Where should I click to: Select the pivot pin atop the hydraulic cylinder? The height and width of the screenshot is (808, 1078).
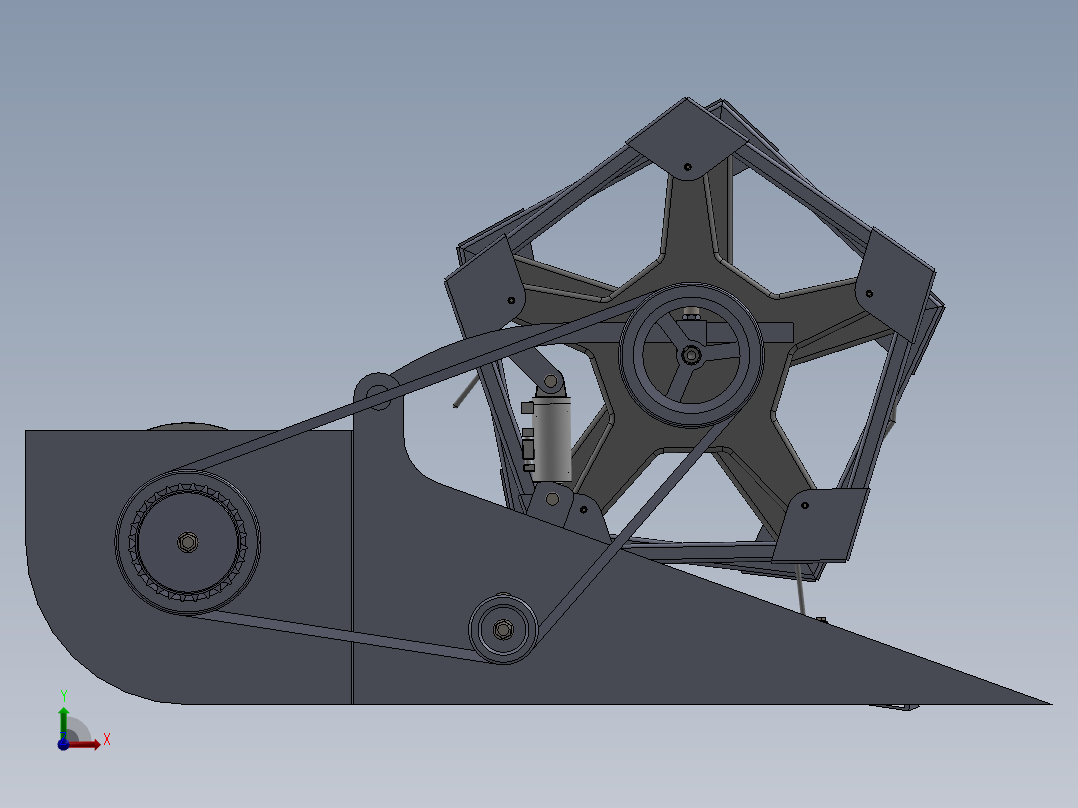(x=551, y=382)
